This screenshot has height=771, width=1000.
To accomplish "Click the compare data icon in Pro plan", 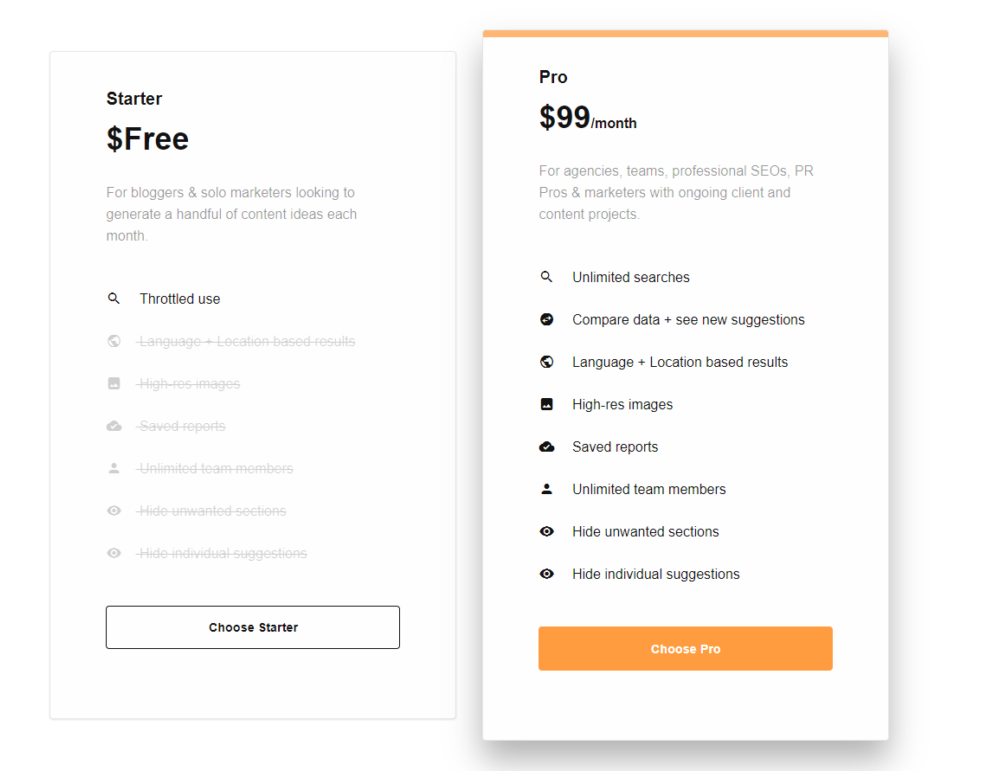I will [546, 320].
